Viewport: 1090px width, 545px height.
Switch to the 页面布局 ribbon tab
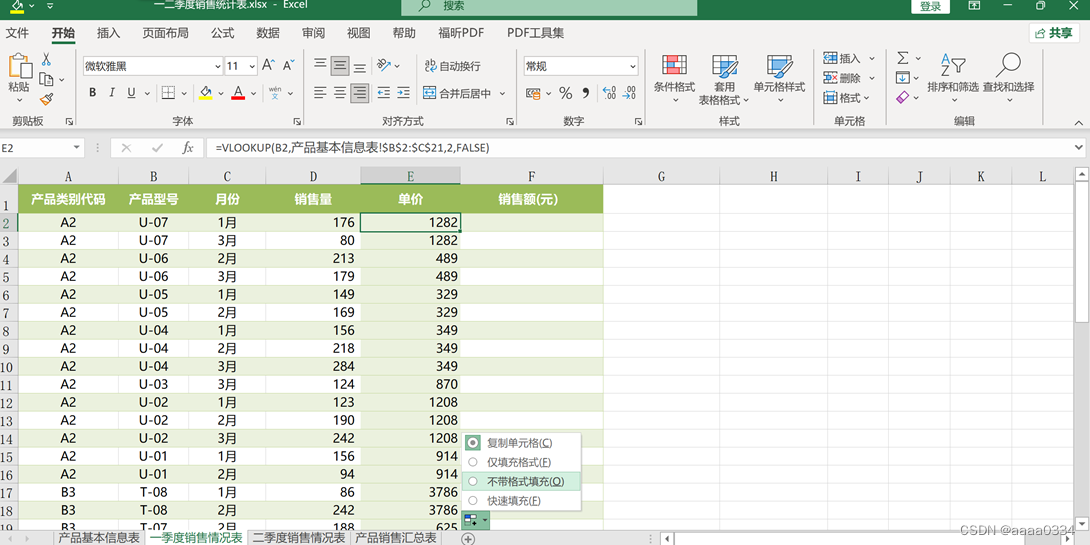pyautogui.click(x=165, y=33)
